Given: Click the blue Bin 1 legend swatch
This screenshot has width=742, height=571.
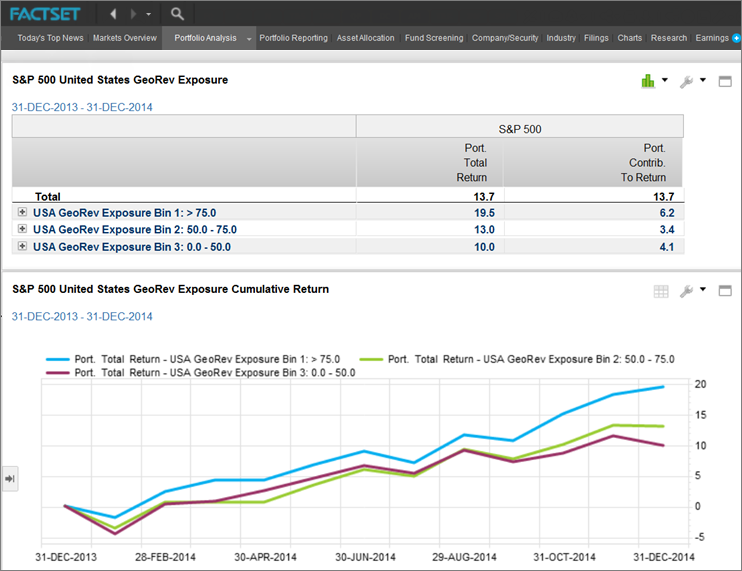Looking at the screenshot, I should click(x=58, y=360).
